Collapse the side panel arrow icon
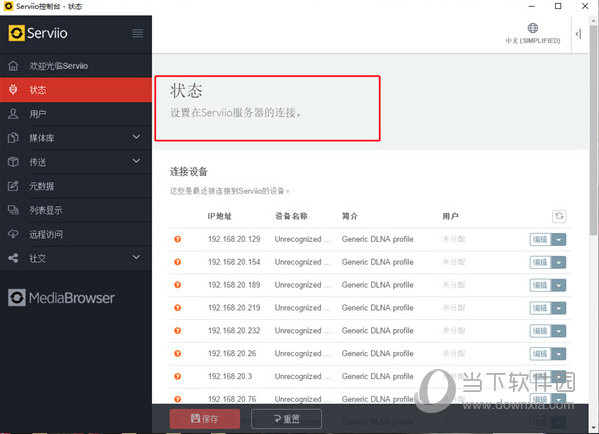The image size is (599, 434). coord(578,34)
